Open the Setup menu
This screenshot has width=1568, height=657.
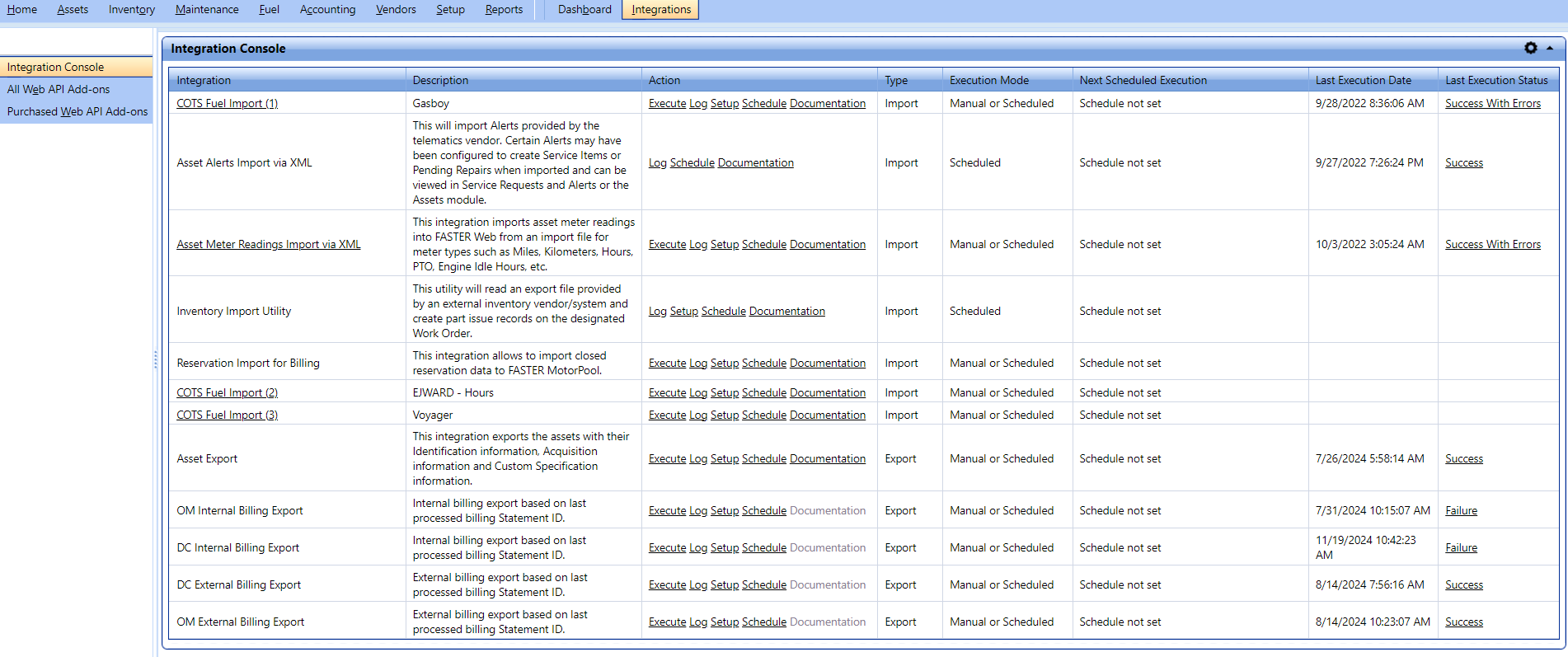(450, 9)
